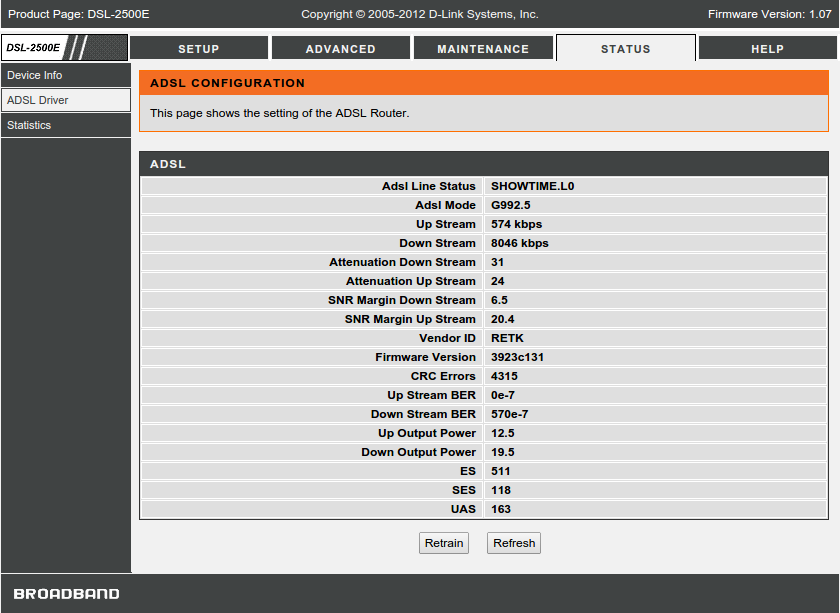Click the Down Stream BER value 570e-7
The width and height of the screenshot is (840, 613).
509,414
